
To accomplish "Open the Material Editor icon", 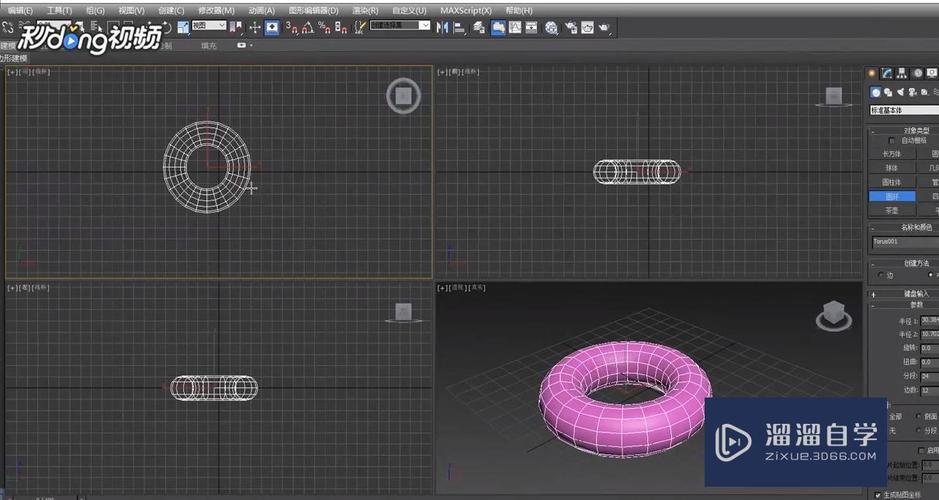I will point(550,27).
